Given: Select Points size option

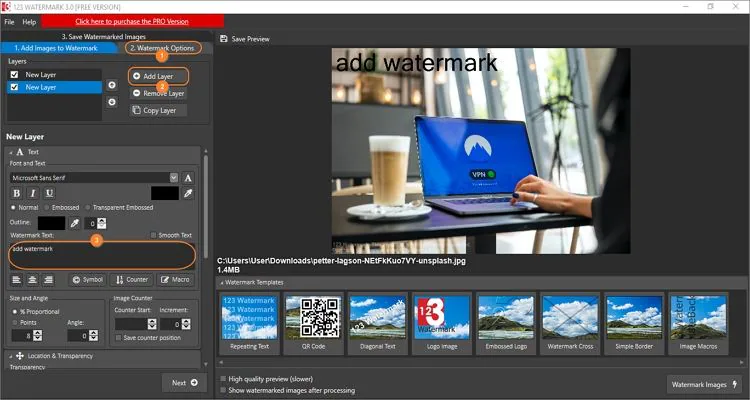Looking at the screenshot, I should click(x=15, y=322).
